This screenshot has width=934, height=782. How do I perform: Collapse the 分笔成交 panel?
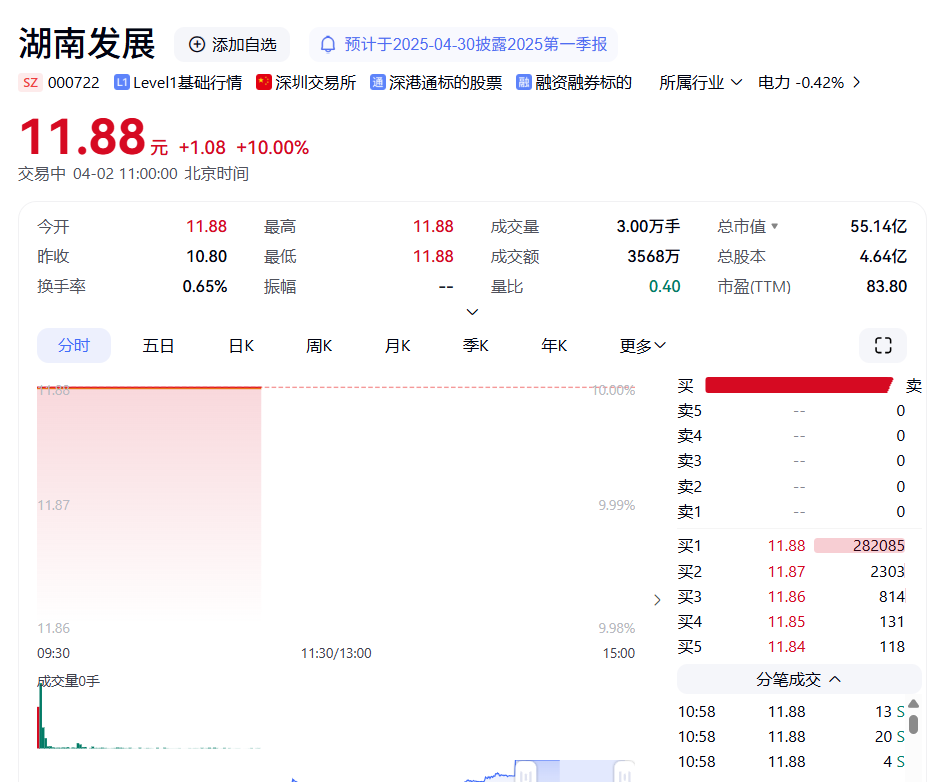click(799, 680)
